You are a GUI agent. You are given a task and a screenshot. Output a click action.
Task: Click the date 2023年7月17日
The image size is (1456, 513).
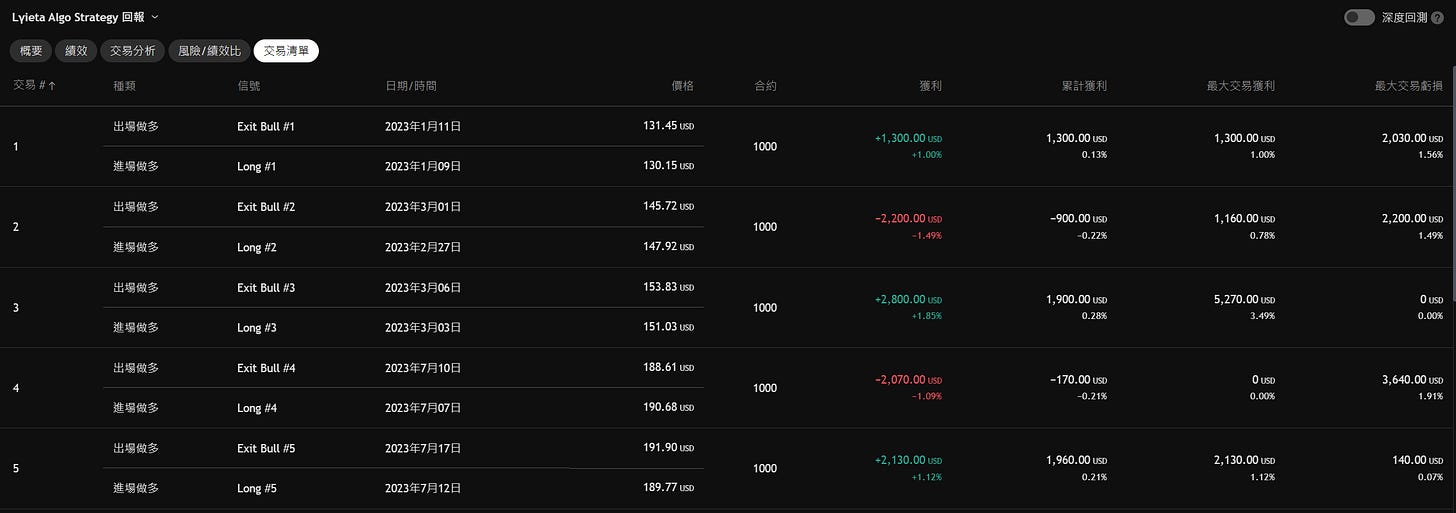point(423,448)
